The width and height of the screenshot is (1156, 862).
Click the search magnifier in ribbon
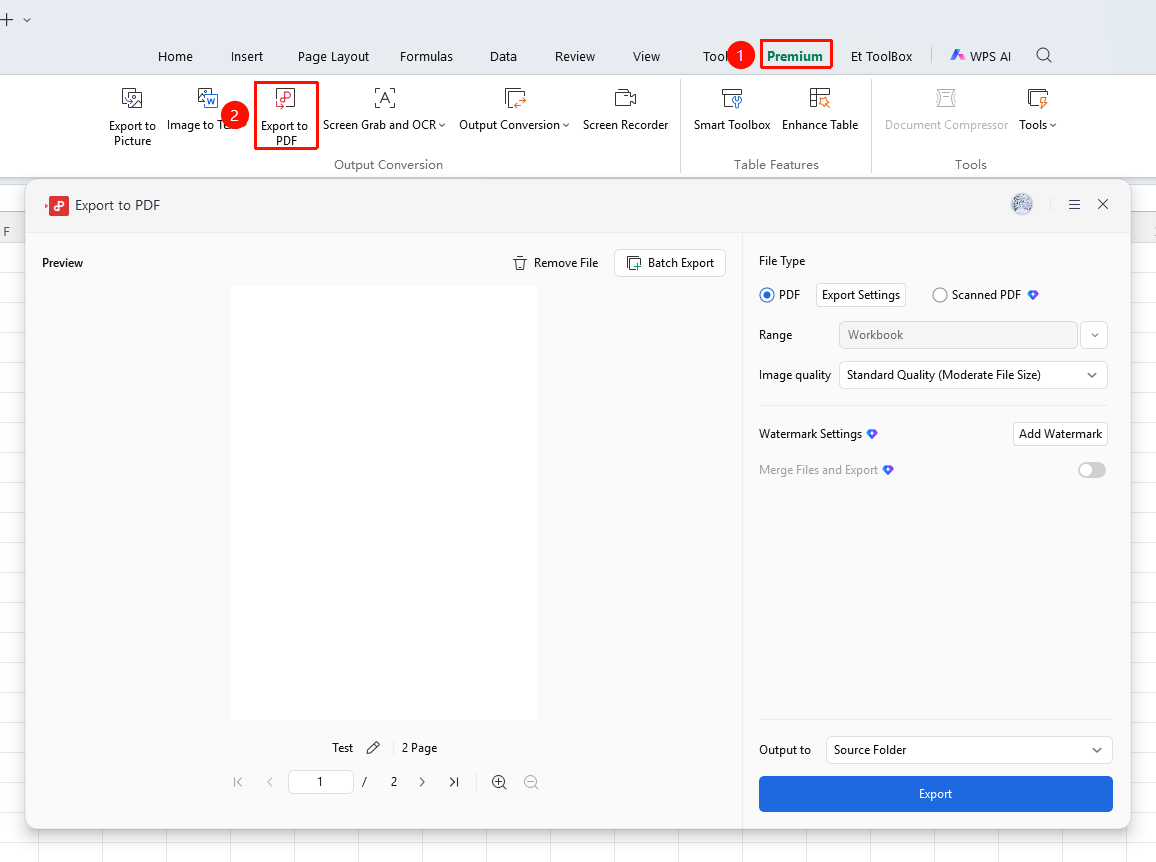(x=1043, y=55)
